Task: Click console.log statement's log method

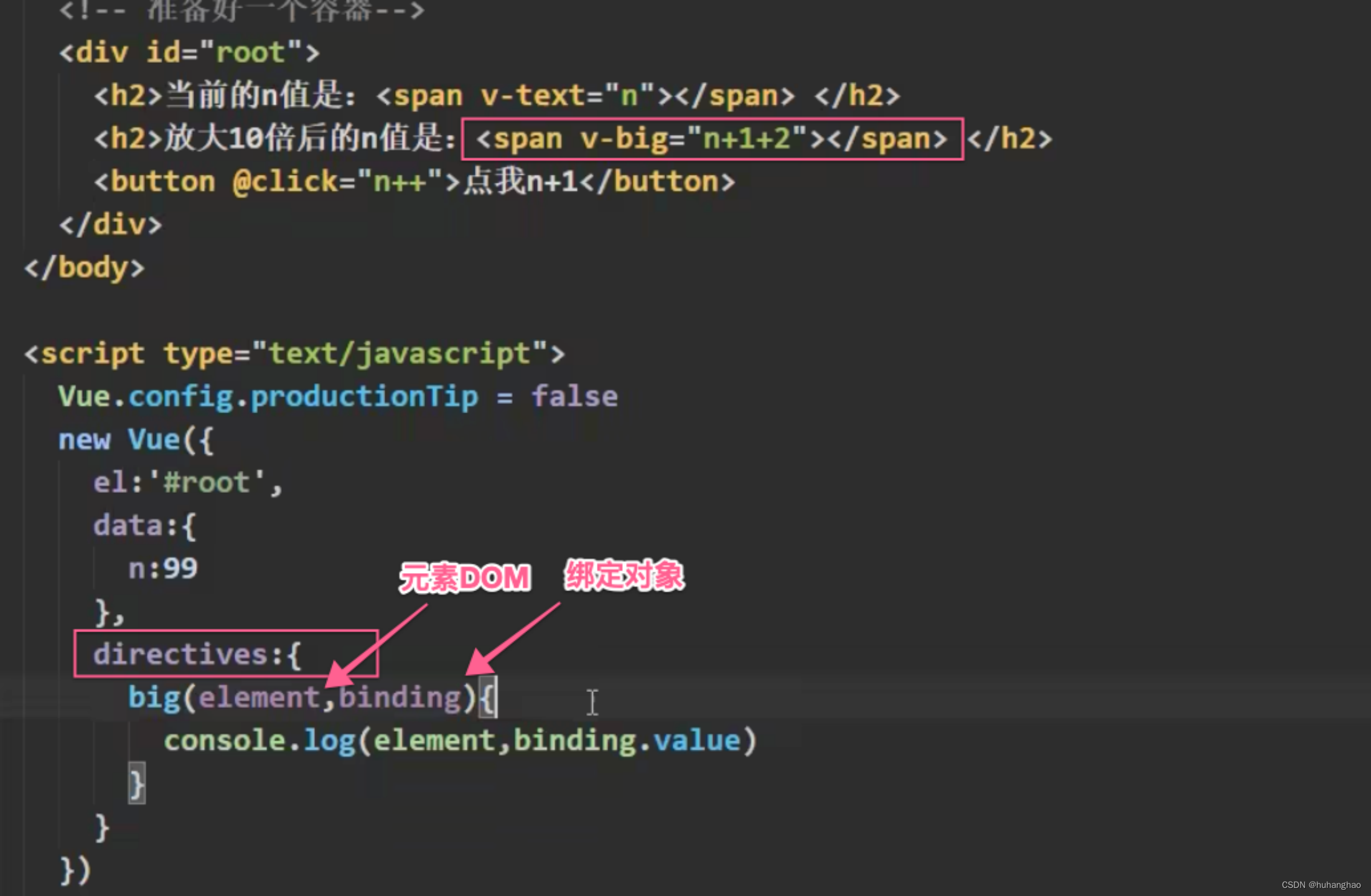Action: pyautogui.click(x=329, y=740)
